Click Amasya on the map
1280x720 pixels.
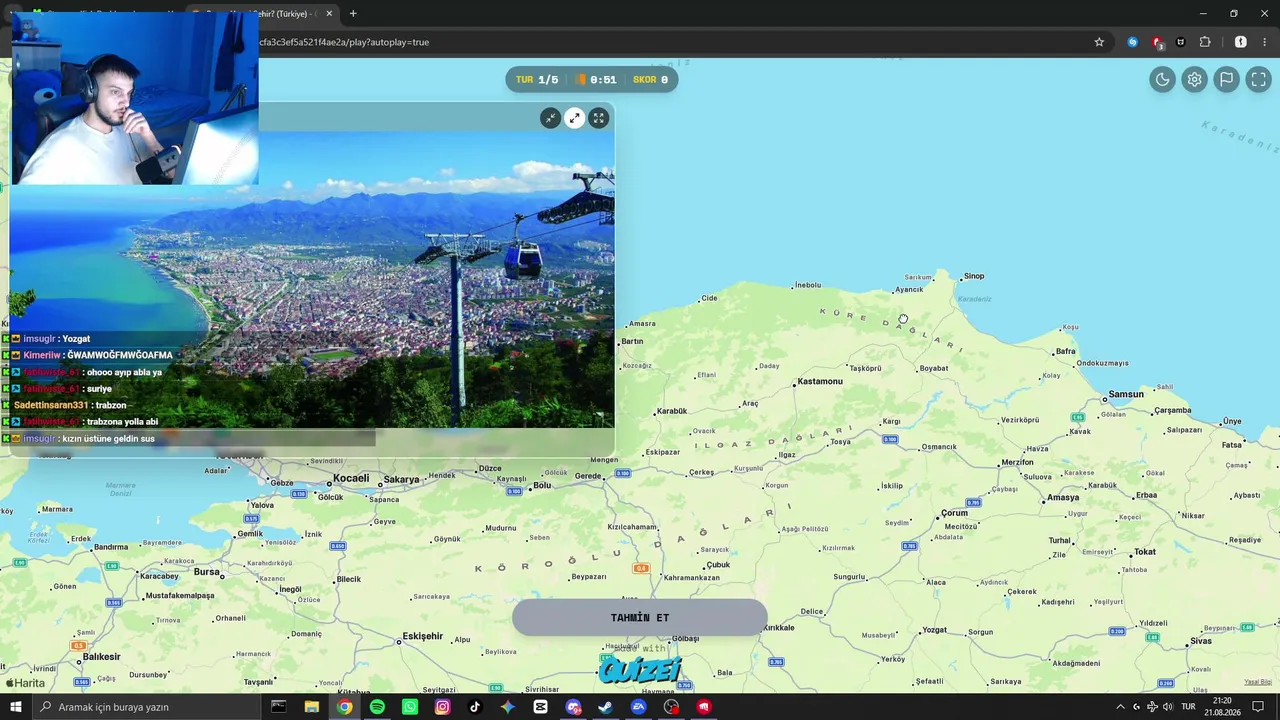[x=1063, y=497]
